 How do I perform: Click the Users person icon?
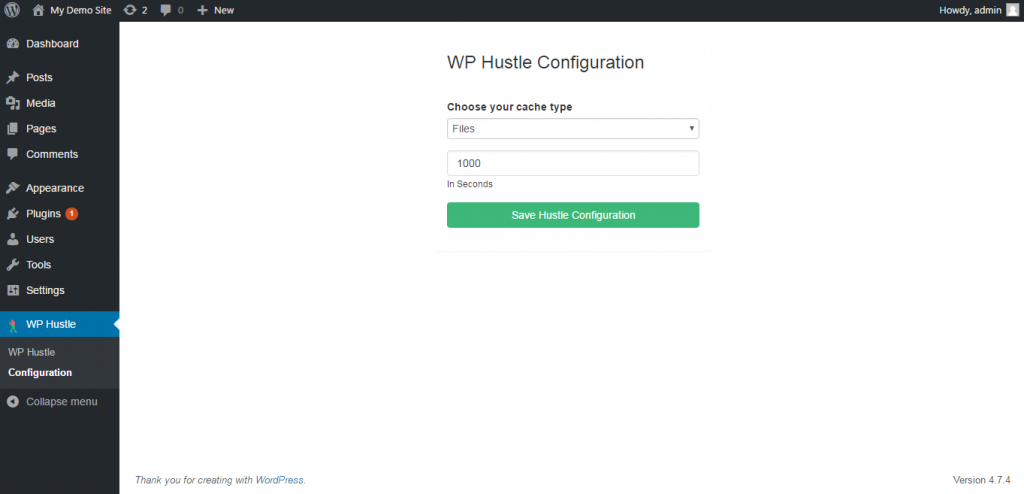[x=12, y=239]
